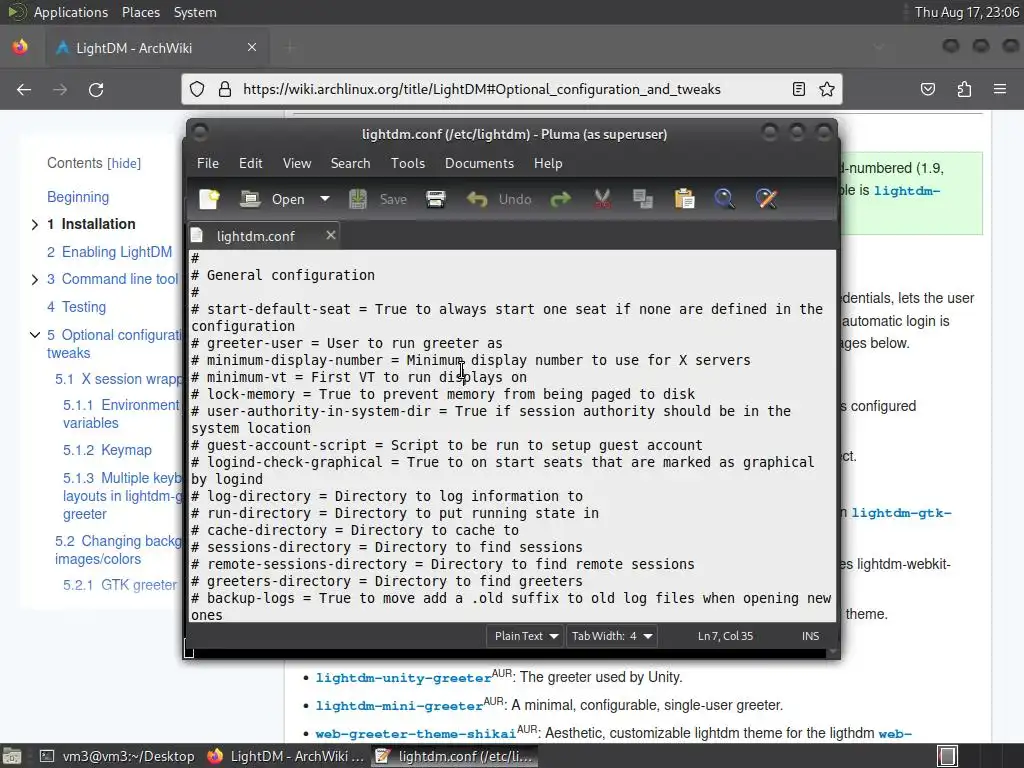This screenshot has width=1024, height=768.
Task: Open a file with Pluma's Open button
Action: (x=272, y=199)
